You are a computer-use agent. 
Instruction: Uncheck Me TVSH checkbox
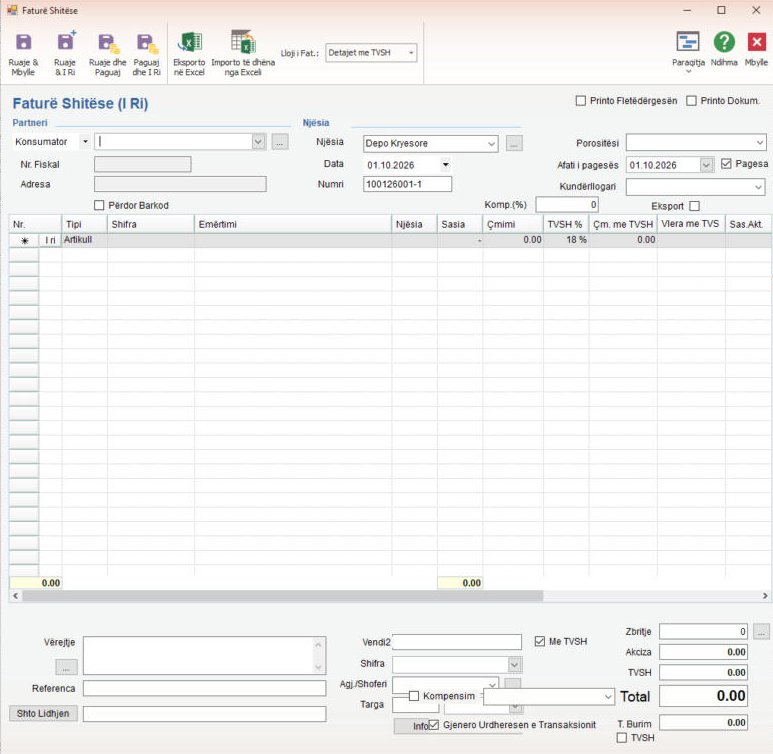tap(539, 641)
